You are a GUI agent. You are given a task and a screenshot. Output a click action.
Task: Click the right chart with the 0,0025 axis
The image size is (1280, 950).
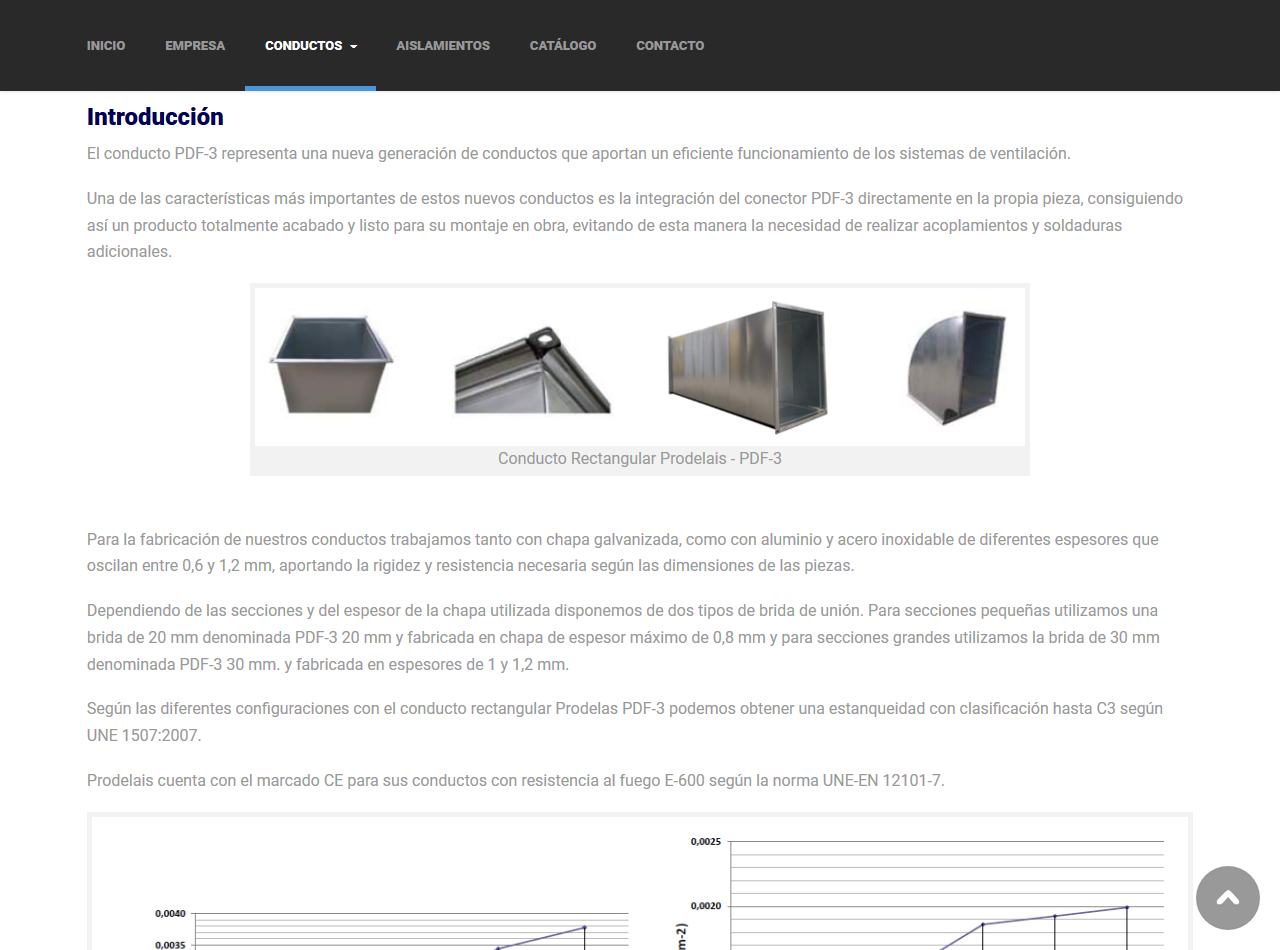pos(920,892)
